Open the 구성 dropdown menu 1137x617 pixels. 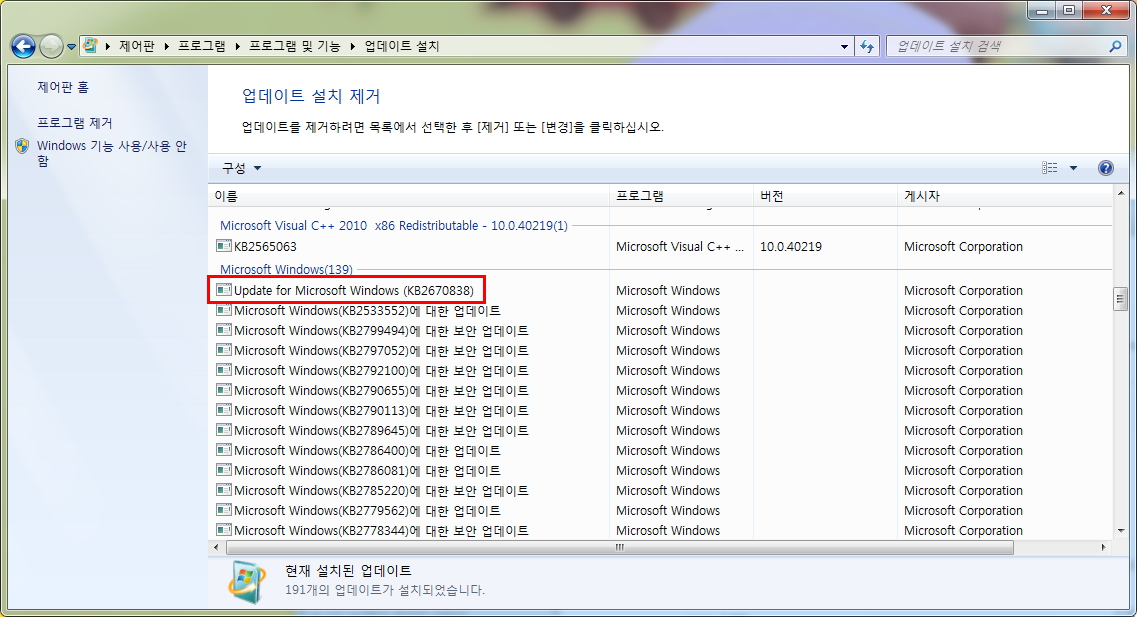(241, 168)
